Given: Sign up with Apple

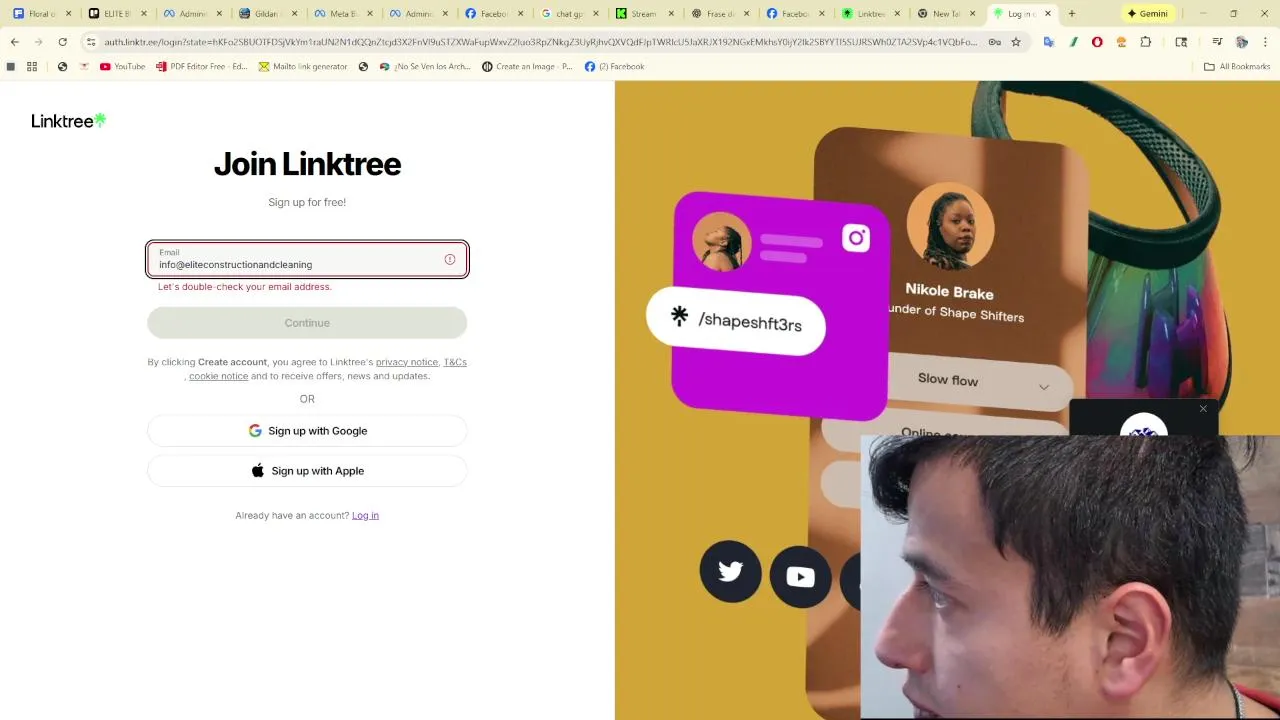Looking at the screenshot, I should coord(307,471).
